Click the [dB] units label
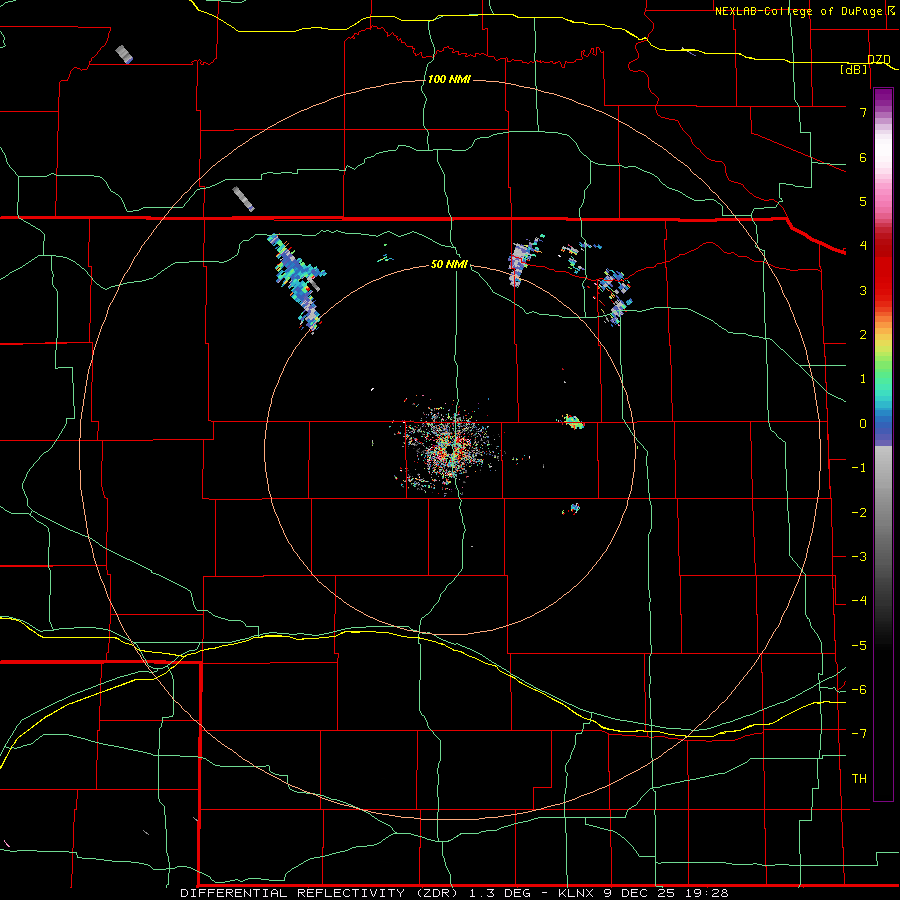The width and height of the screenshot is (900, 900). pyautogui.click(x=854, y=70)
